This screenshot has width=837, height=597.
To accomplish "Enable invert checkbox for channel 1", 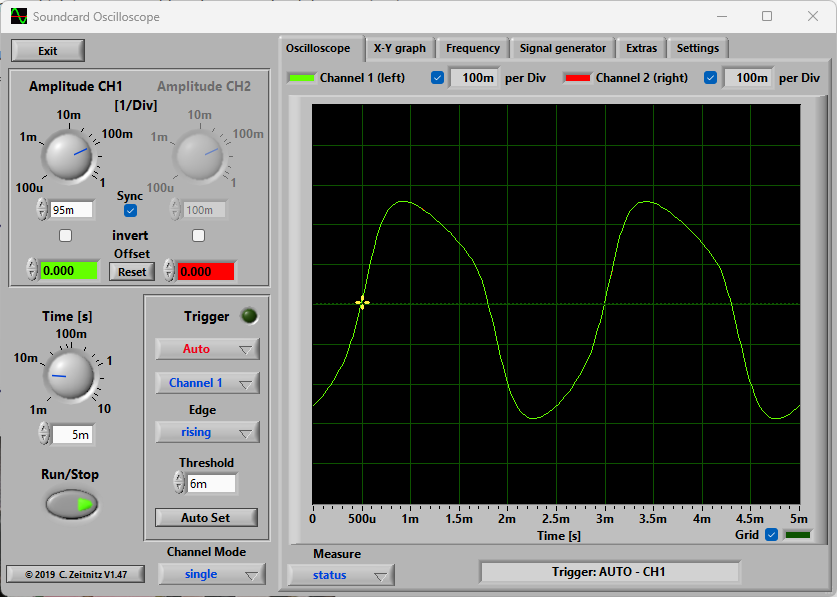I will pos(66,236).
